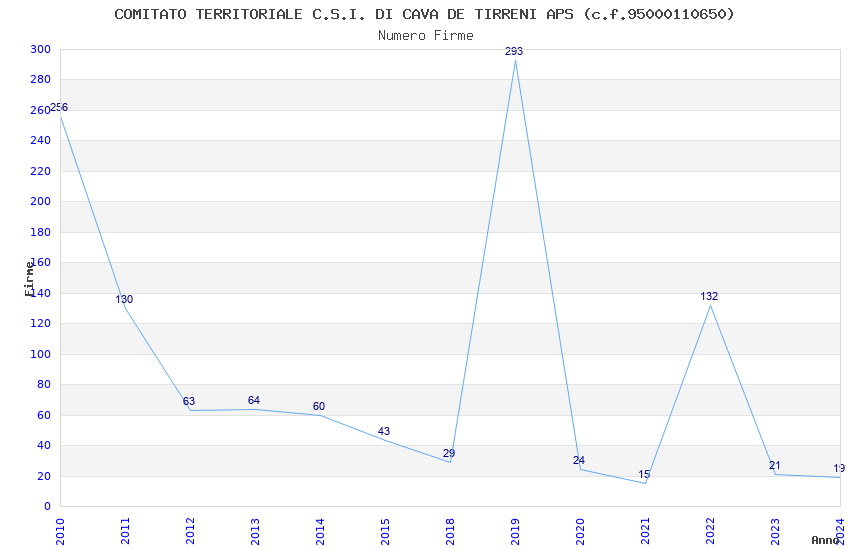Image resolution: width=850 pixels, height=550 pixels.
Task: Click the data label 130 for 2011
Action: click(124, 299)
